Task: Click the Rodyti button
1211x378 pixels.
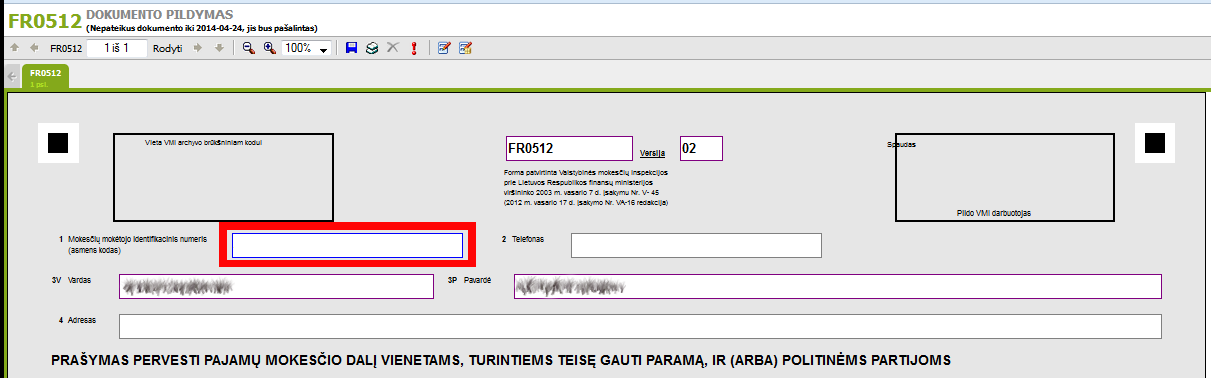Action: point(167,48)
